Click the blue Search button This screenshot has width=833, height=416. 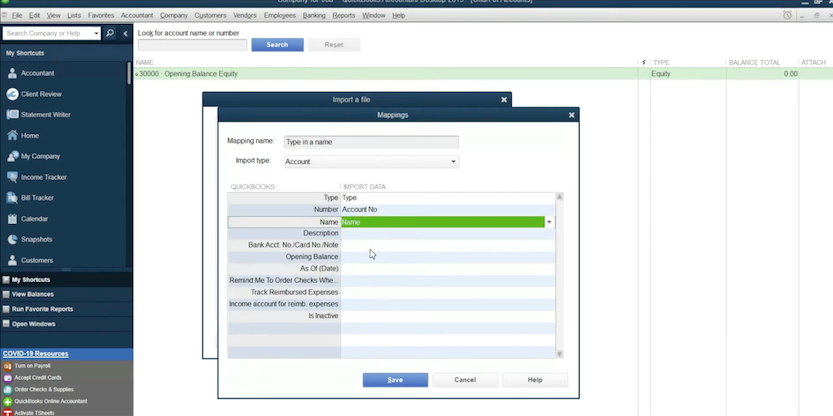277,45
